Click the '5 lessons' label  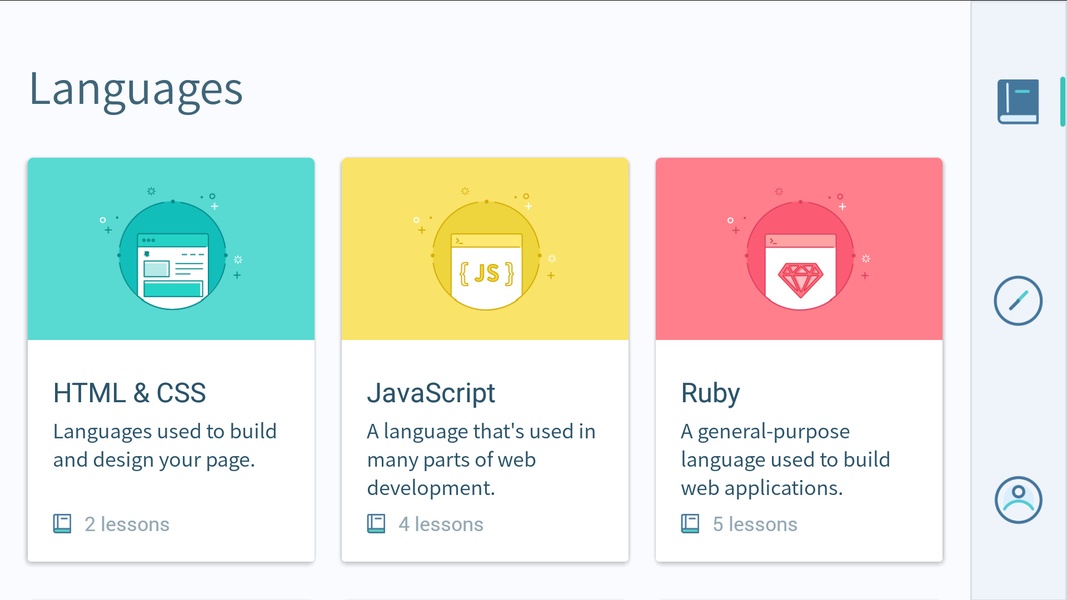point(755,524)
